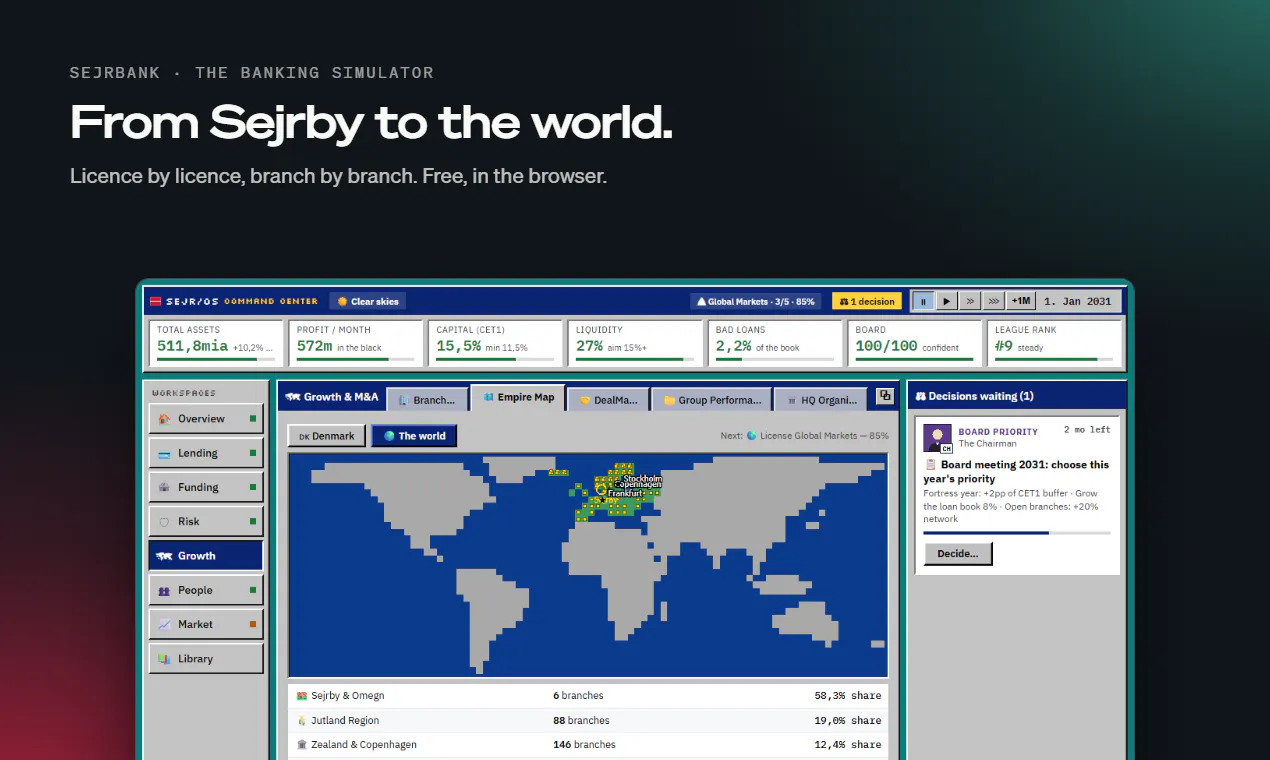The width and height of the screenshot is (1270, 760).
Task: Click the 88 branches cell
Action: pyautogui.click(x=581, y=720)
